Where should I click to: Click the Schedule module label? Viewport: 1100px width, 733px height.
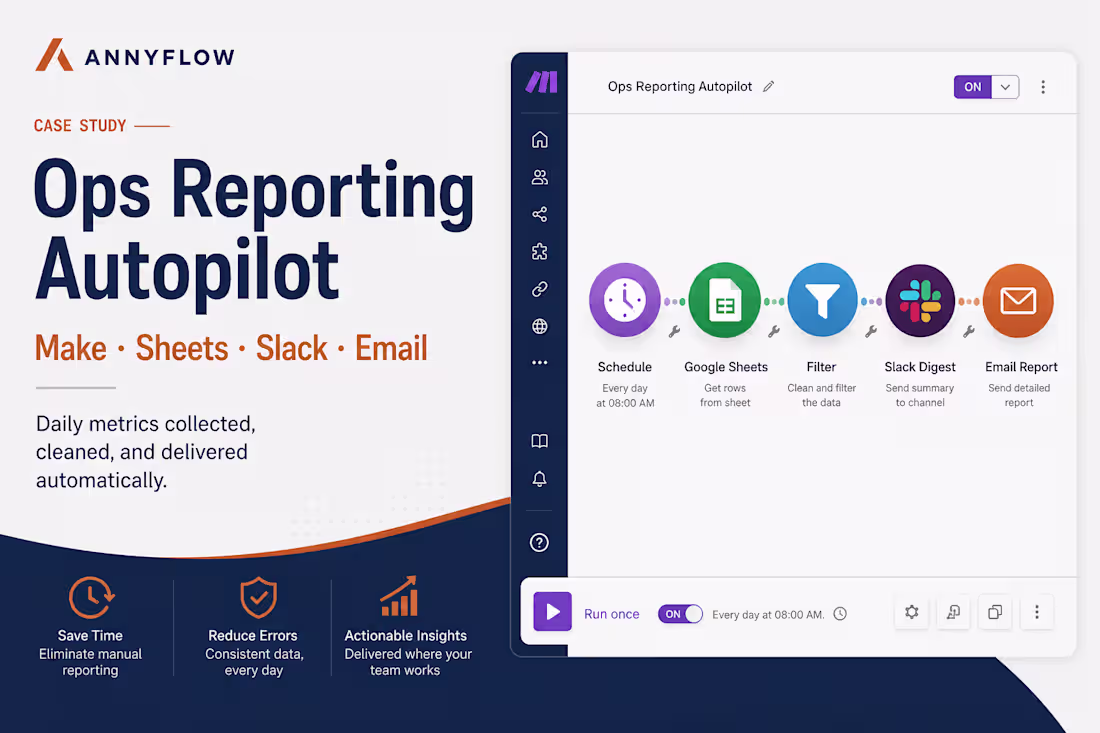click(x=624, y=367)
